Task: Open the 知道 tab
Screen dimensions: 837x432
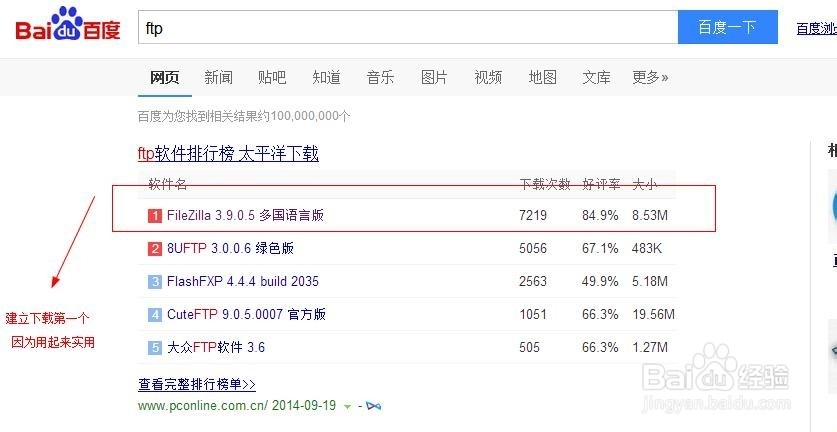Action: click(x=327, y=77)
